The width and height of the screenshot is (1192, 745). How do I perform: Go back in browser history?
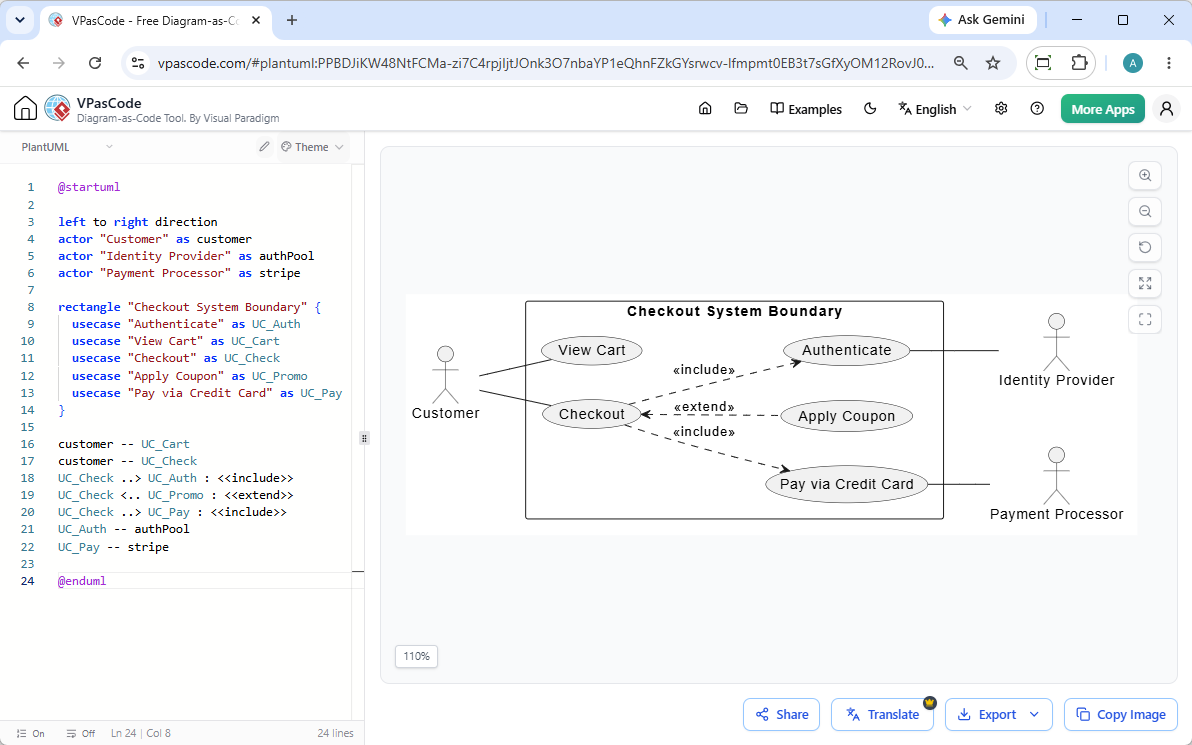tap(23, 63)
